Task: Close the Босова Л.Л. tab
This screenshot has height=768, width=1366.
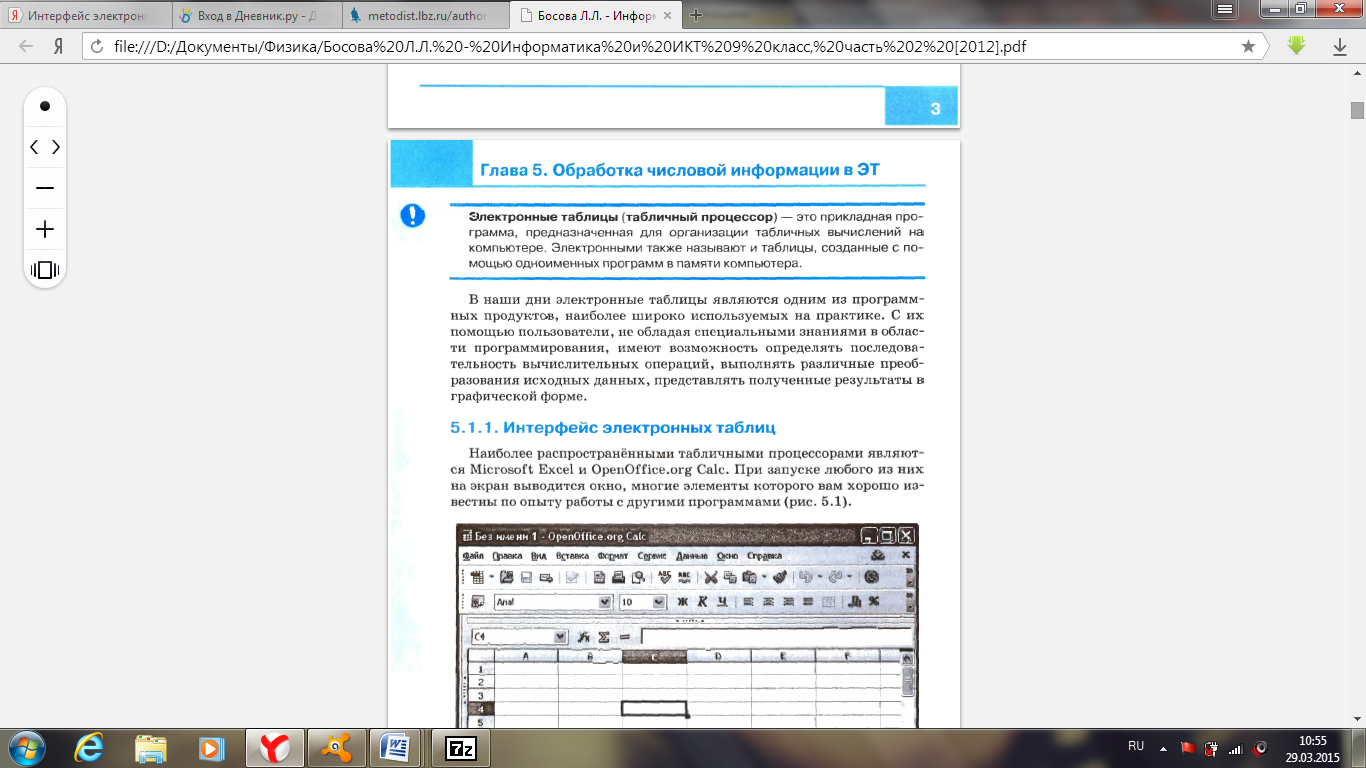Action: 668,15
